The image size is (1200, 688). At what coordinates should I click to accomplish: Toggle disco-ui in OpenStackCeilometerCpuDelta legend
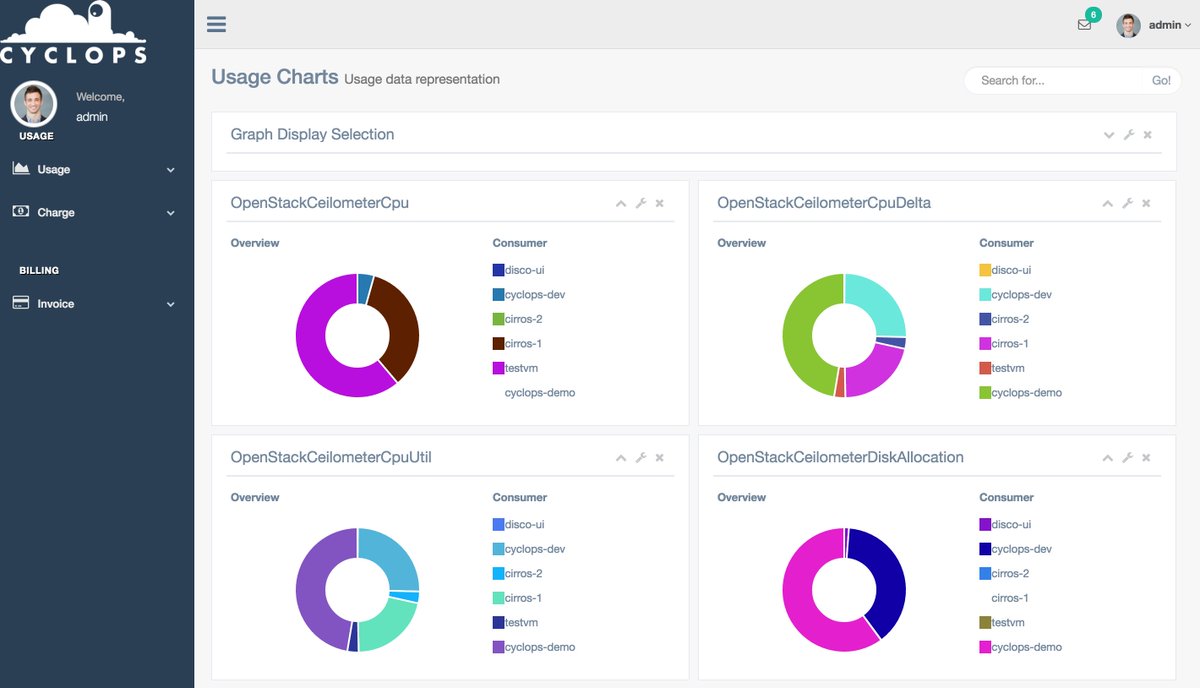(x=1005, y=270)
